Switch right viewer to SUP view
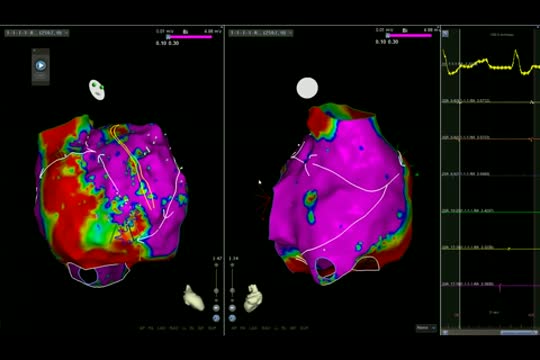The height and width of the screenshot is (360, 540). 304,328
